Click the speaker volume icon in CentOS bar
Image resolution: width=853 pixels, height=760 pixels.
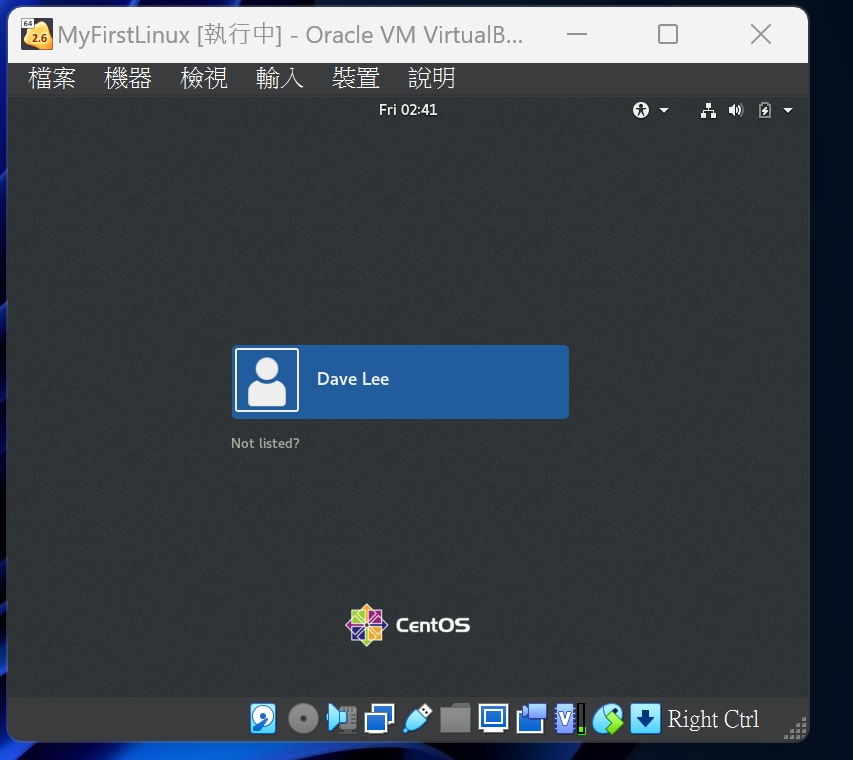coord(736,110)
